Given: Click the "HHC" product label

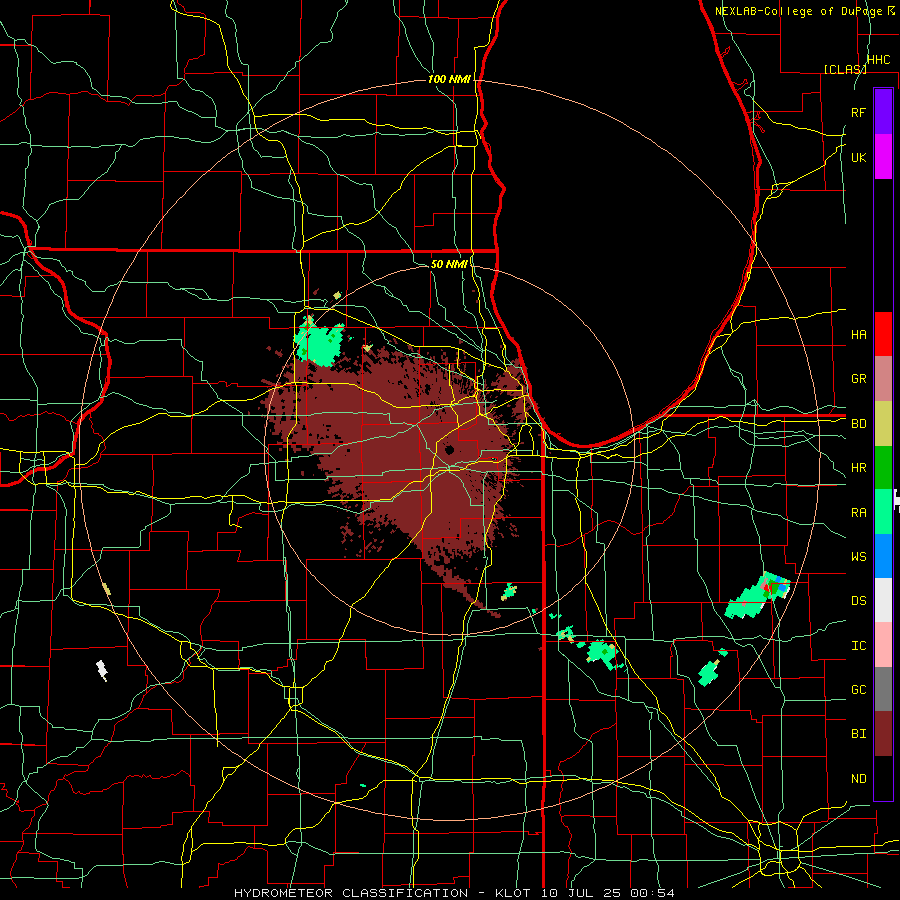Looking at the screenshot, I should [x=878, y=60].
